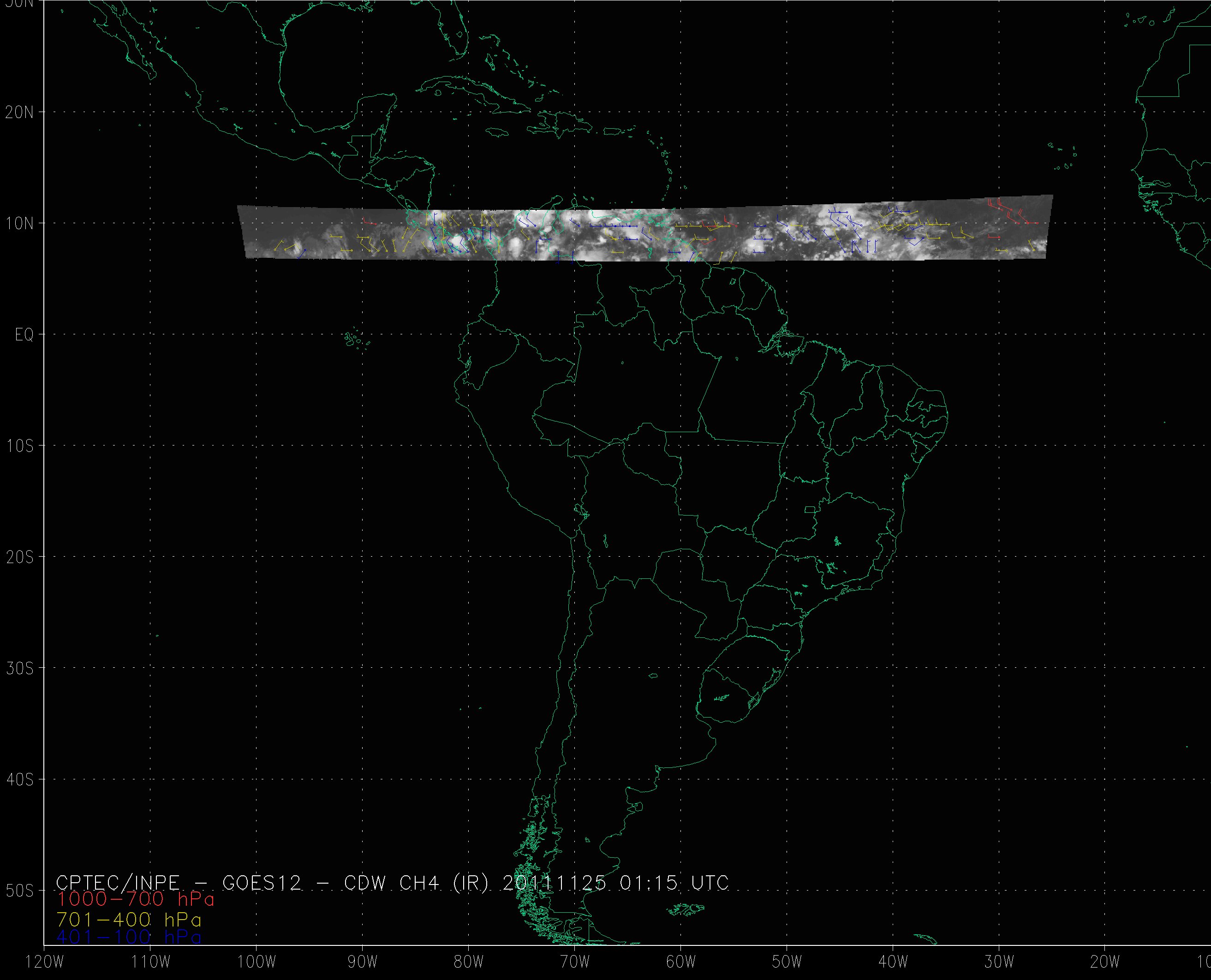The height and width of the screenshot is (980, 1211).
Task: Click the blue 401-100 hPa legend label
Action: tap(129, 937)
